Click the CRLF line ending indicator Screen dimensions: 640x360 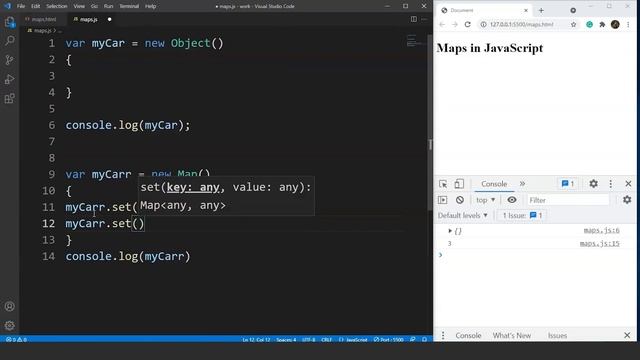point(327,340)
